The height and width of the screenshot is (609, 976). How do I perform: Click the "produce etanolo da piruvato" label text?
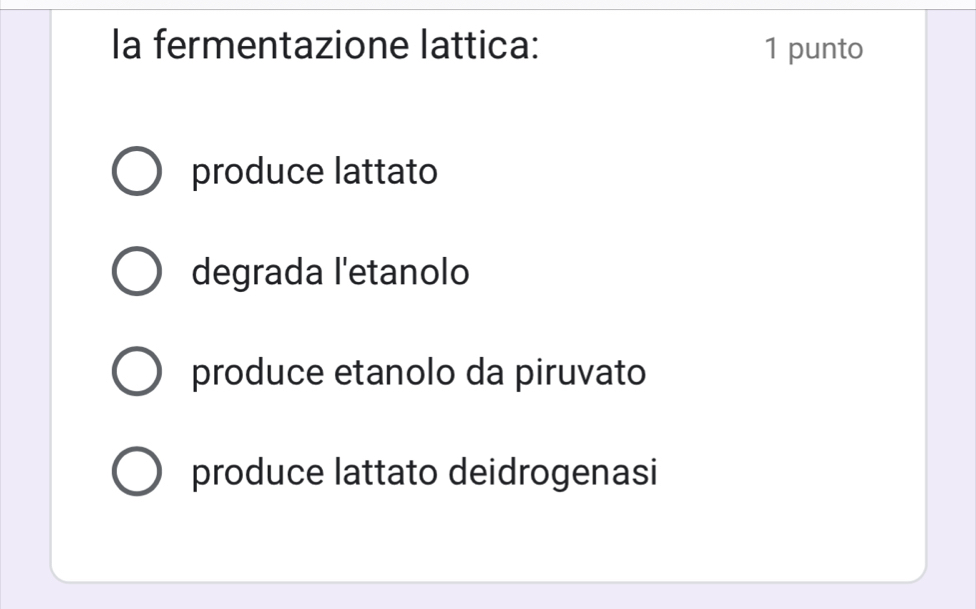419,373
